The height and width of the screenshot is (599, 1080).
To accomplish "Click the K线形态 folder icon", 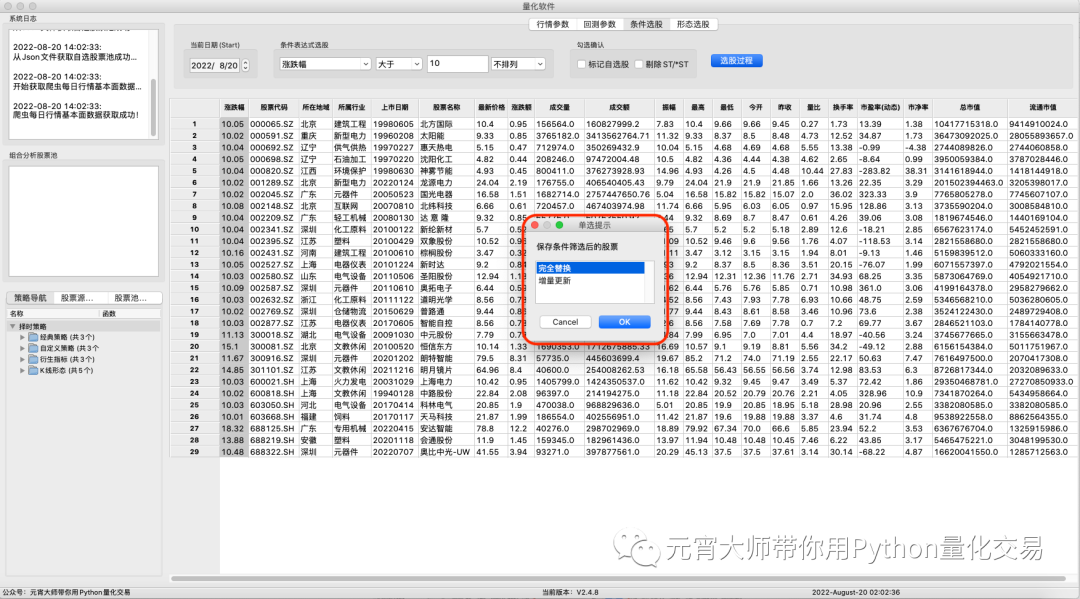I will pos(33,370).
